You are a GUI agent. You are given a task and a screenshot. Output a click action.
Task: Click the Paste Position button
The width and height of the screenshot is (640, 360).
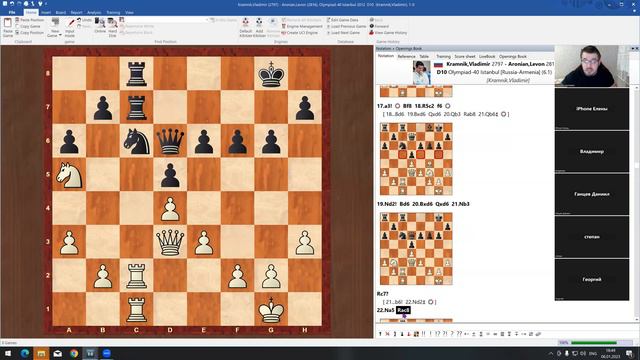[x=29, y=20]
